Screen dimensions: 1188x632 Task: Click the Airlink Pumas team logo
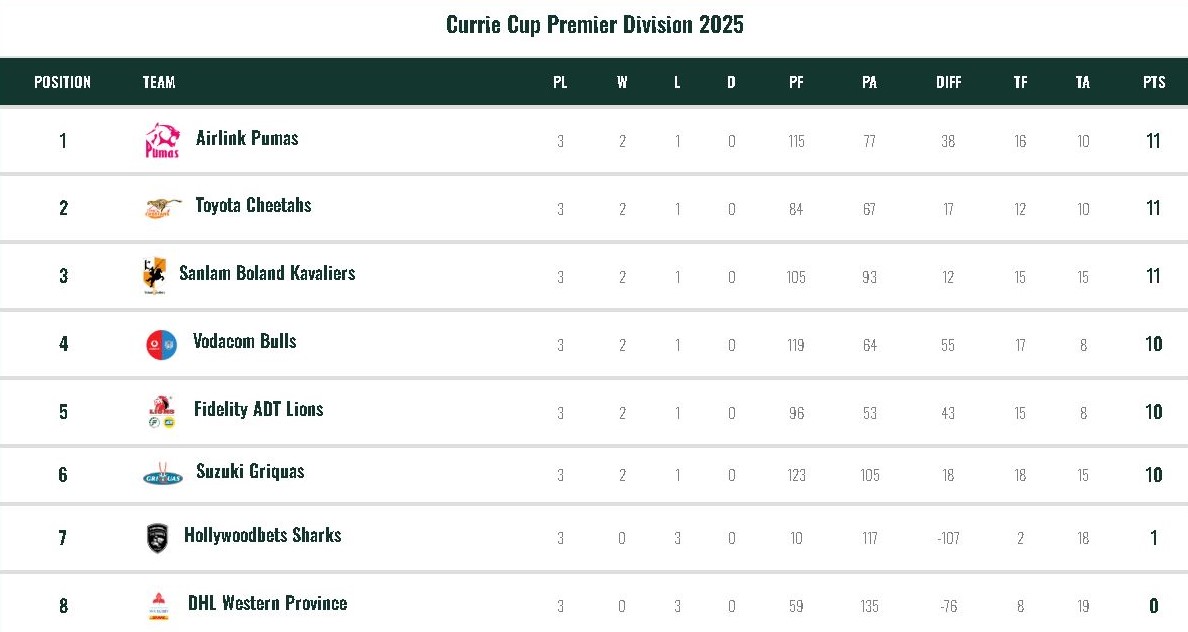coord(162,141)
